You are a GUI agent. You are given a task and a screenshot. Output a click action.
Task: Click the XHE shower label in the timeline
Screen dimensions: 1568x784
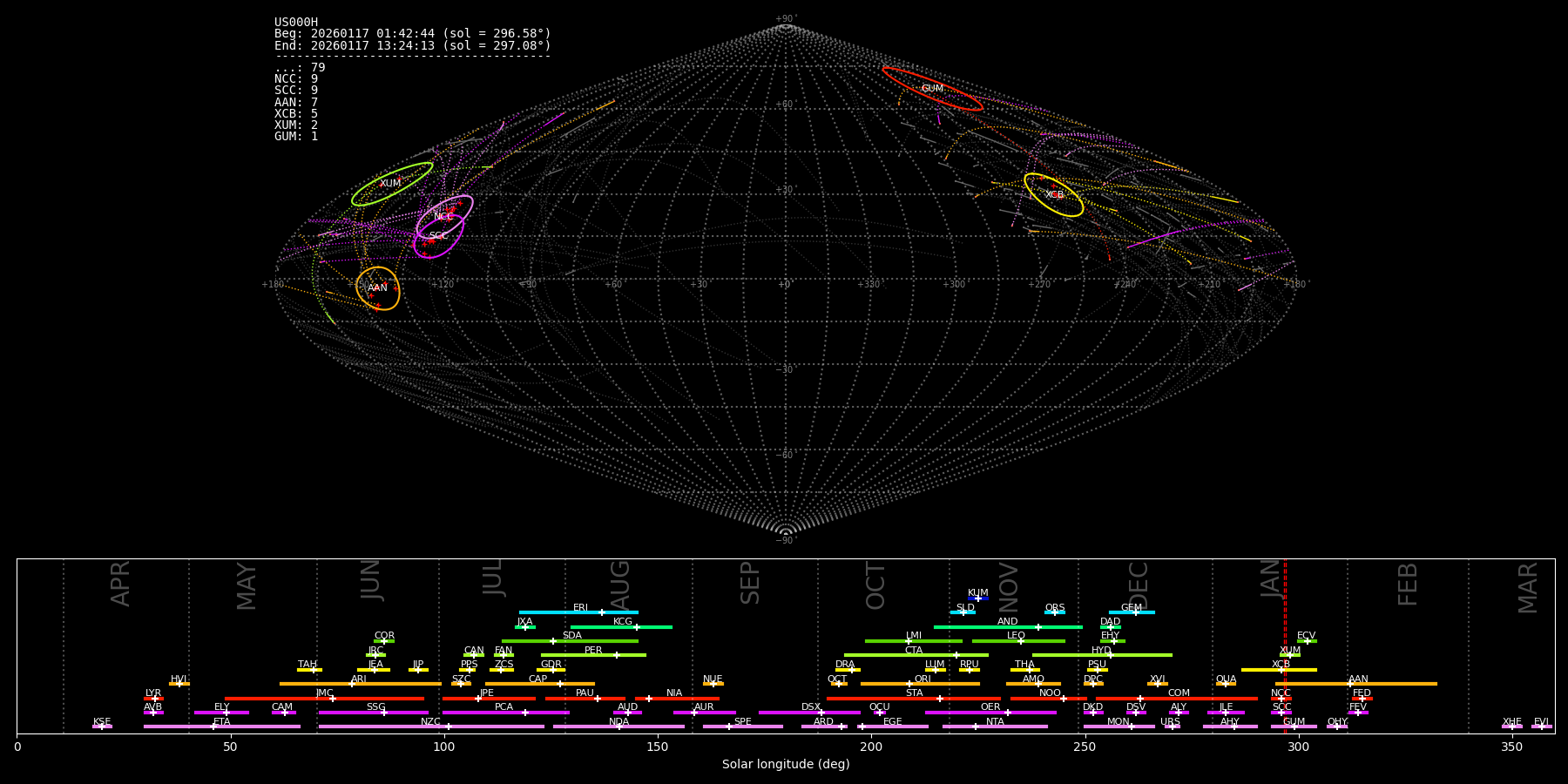pyautogui.click(x=1512, y=722)
